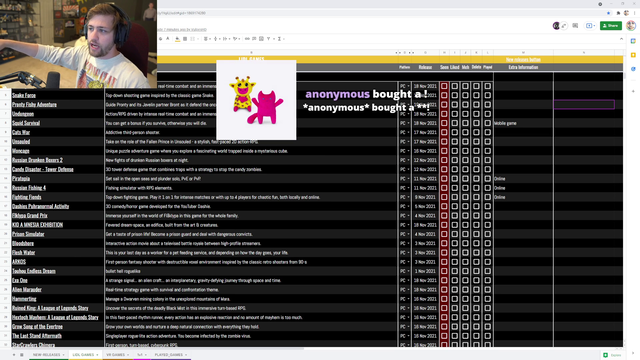
Task: Switch to the PLAYED_GAMES sheet tab
Action: (169, 355)
